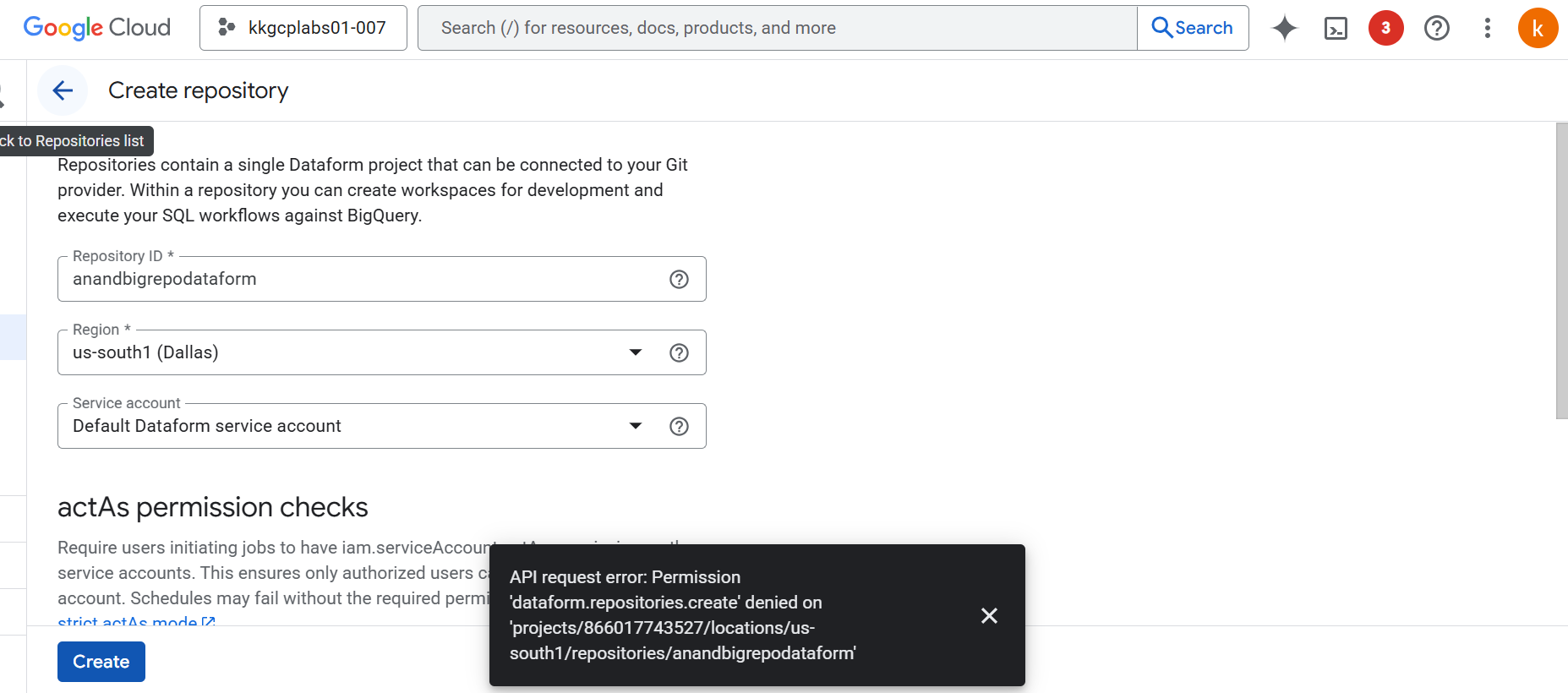Open notifications badge showing 3

pos(1385,28)
